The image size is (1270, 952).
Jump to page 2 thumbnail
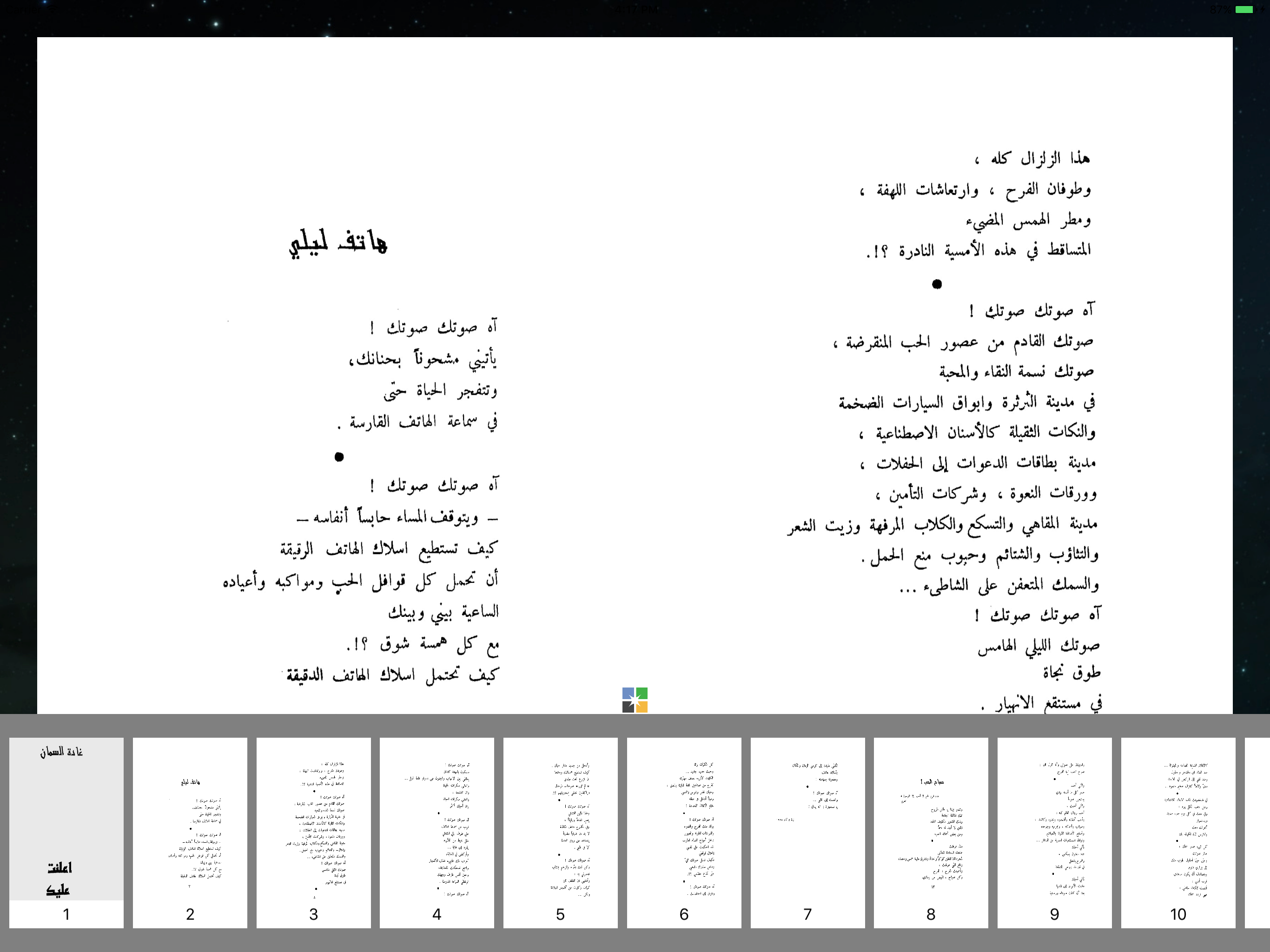tap(190, 833)
